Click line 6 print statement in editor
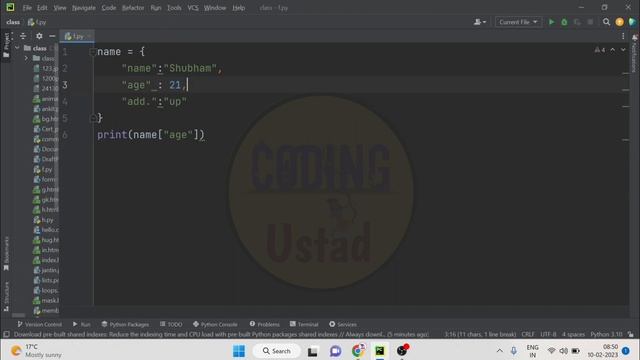This screenshot has height=360, width=640. click(151, 135)
